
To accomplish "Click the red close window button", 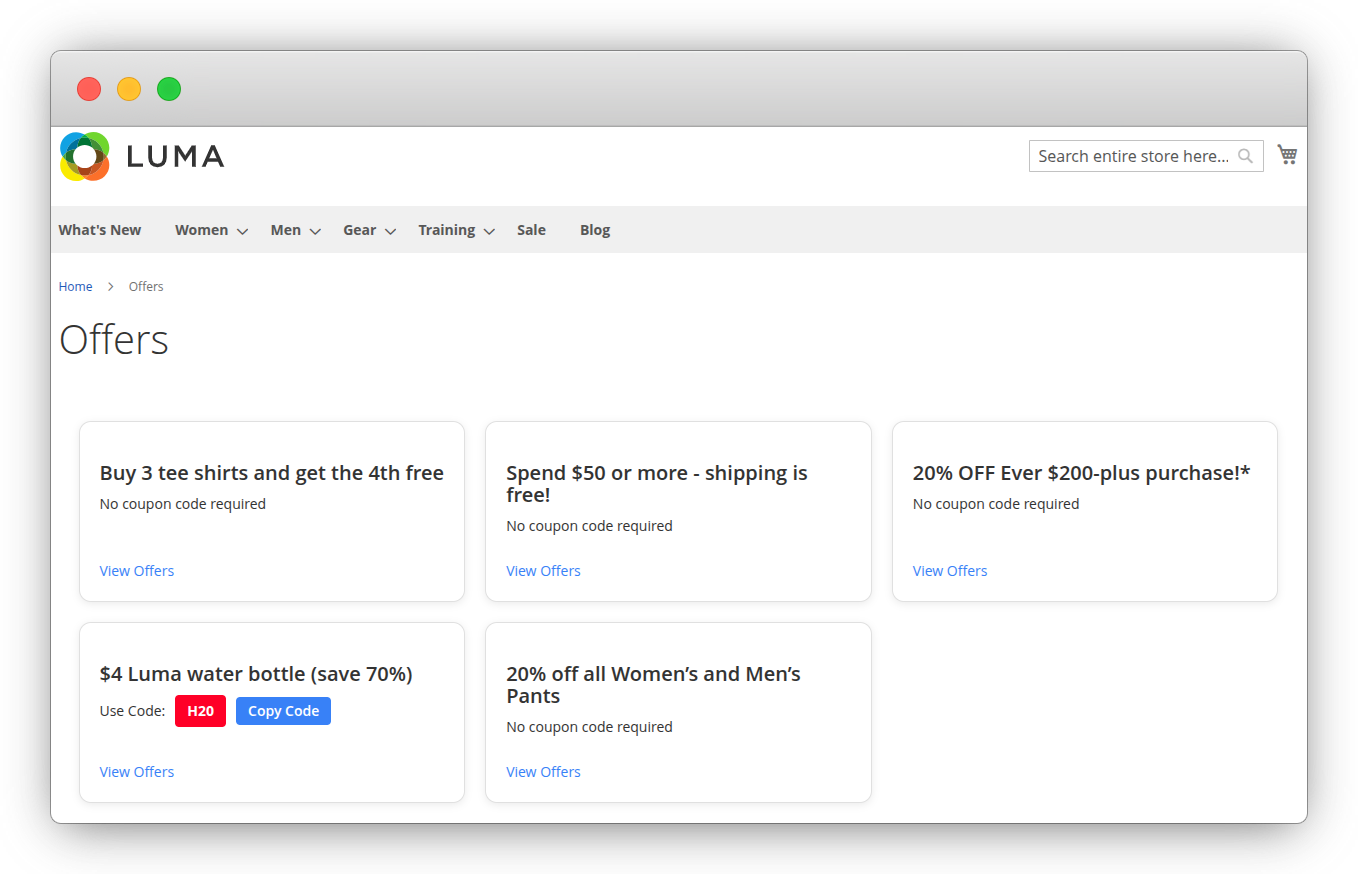I will (x=89, y=89).
